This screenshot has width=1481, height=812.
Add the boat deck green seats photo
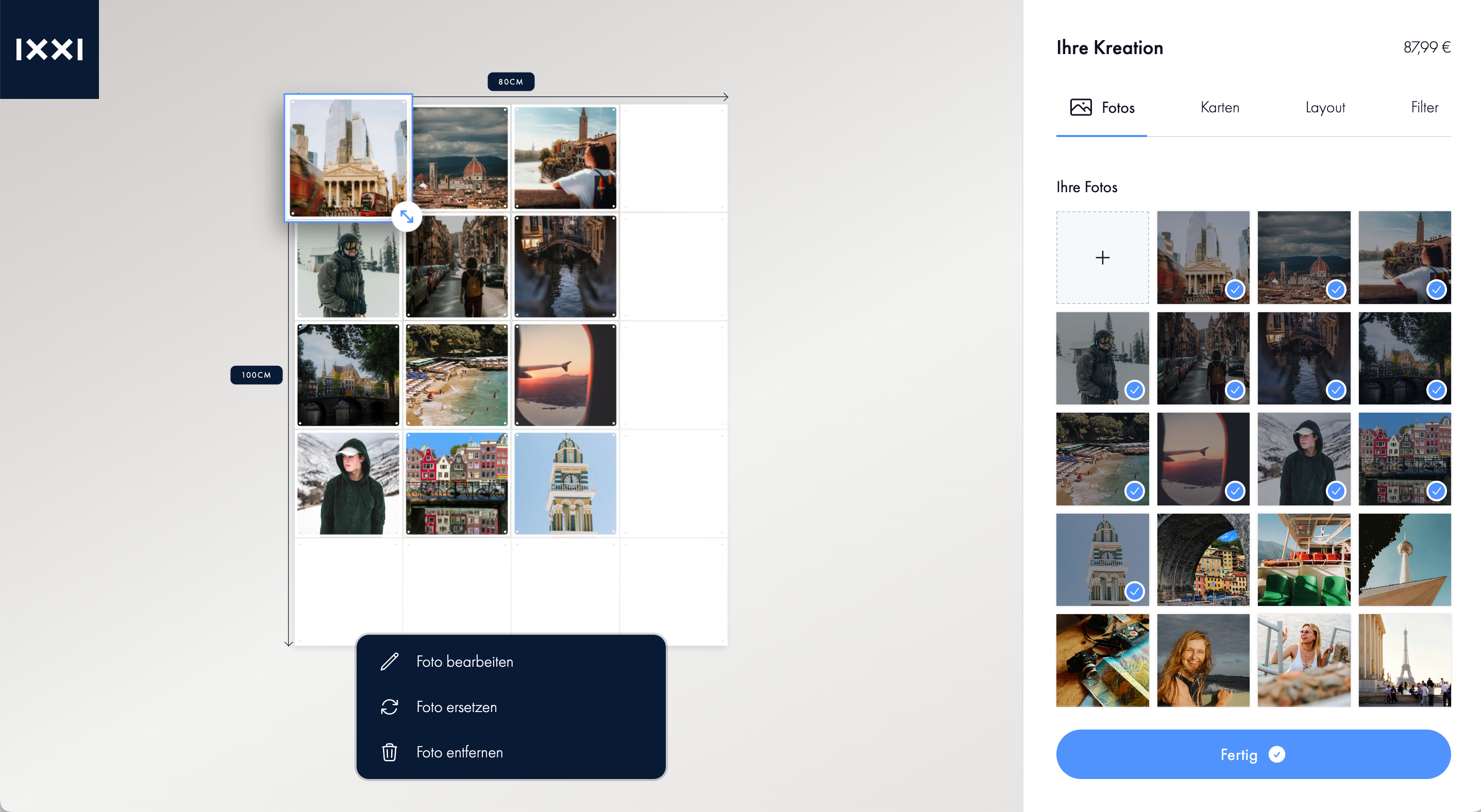1303,560
